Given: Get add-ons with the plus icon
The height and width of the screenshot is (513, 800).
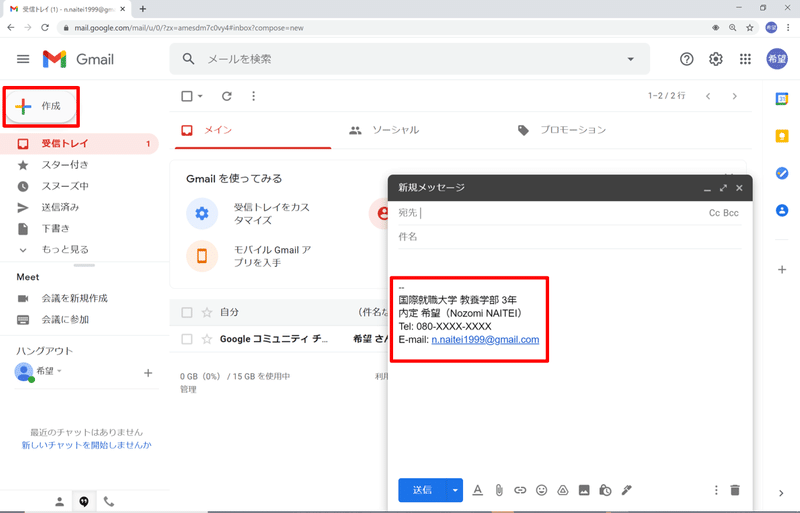Looking at the screenshot, I should 782,270.
